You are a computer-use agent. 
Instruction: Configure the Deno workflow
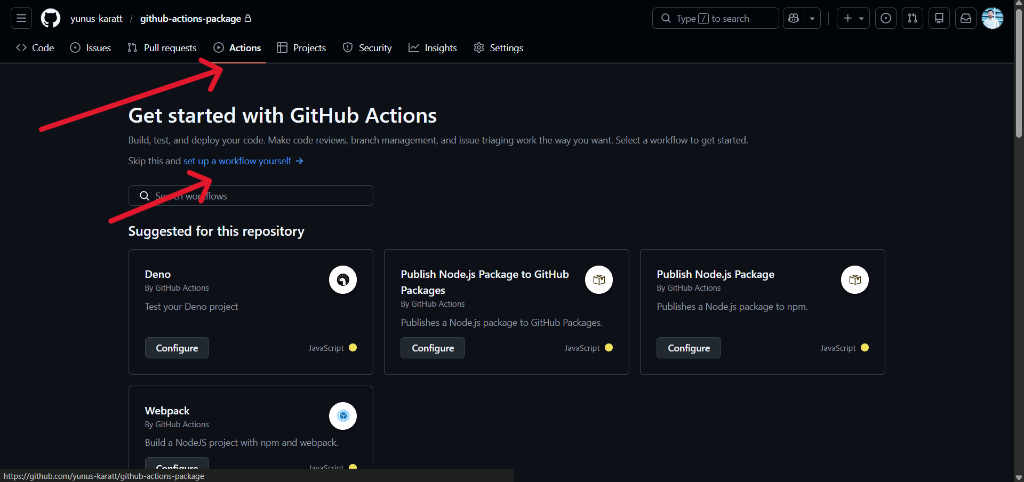click(177, 348)
